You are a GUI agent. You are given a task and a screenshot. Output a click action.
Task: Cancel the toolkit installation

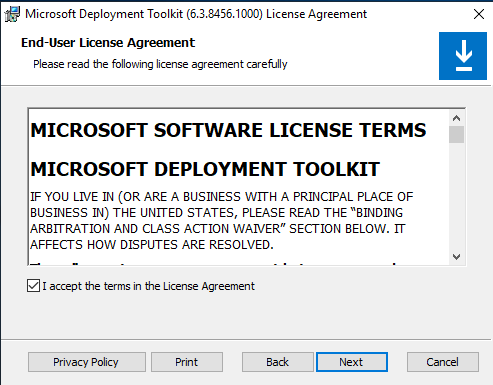(x=443, y=362)
